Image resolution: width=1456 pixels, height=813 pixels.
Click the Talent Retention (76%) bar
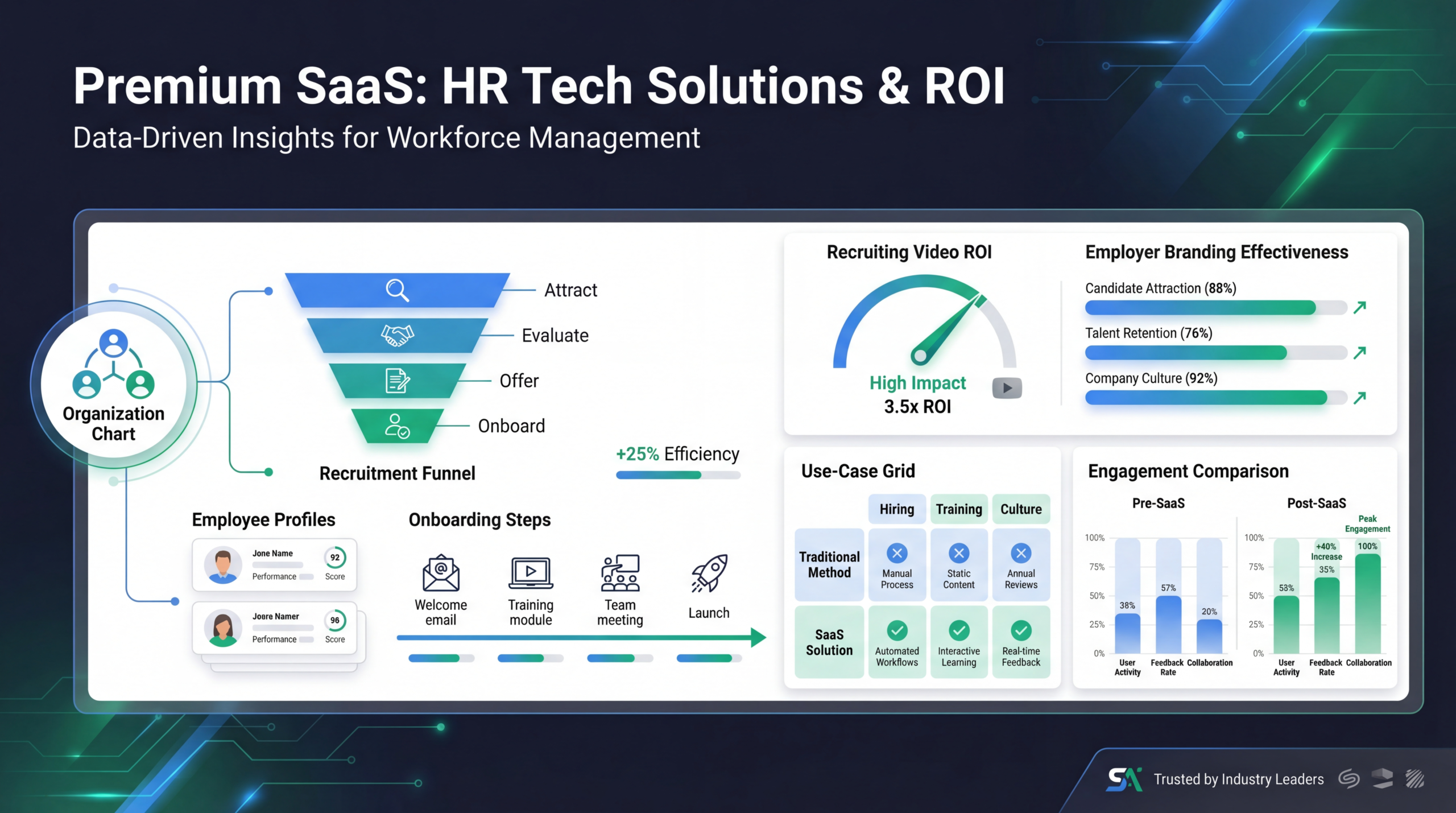[x=1216, y=353]
